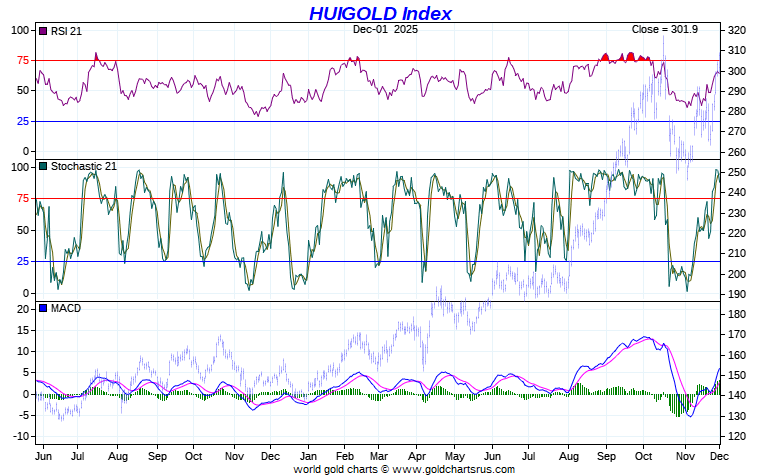Click the www.goldchartsrus.com credit text

coord(454,469)
